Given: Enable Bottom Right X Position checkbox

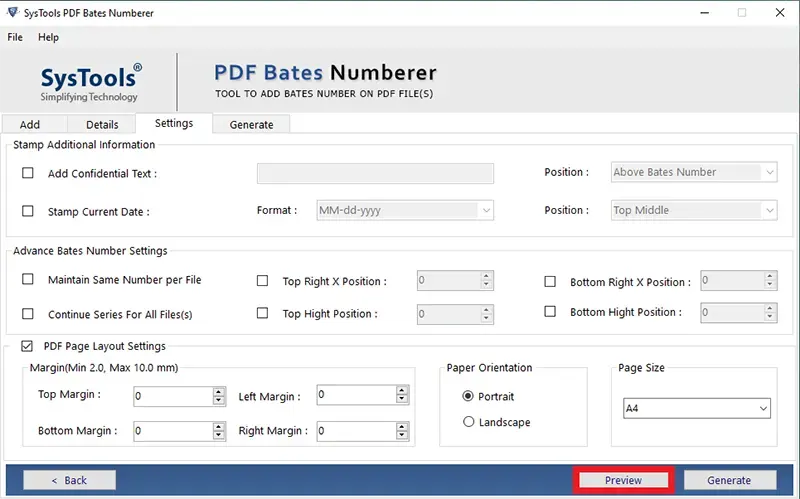Looking at the screenshot, I should [550, 282].
